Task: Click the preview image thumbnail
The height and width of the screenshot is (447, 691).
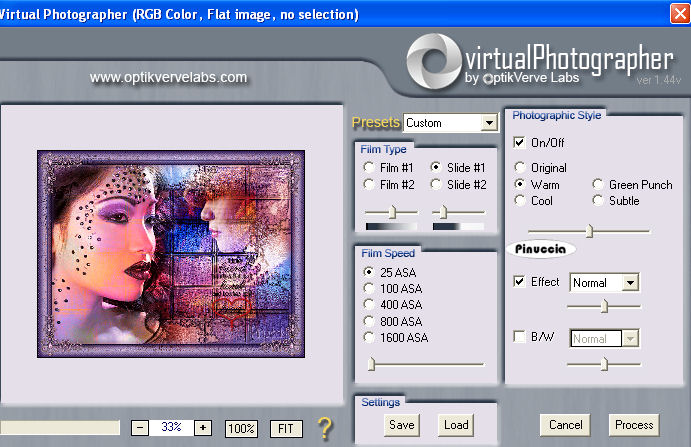Action: click(x=171, y=254)
